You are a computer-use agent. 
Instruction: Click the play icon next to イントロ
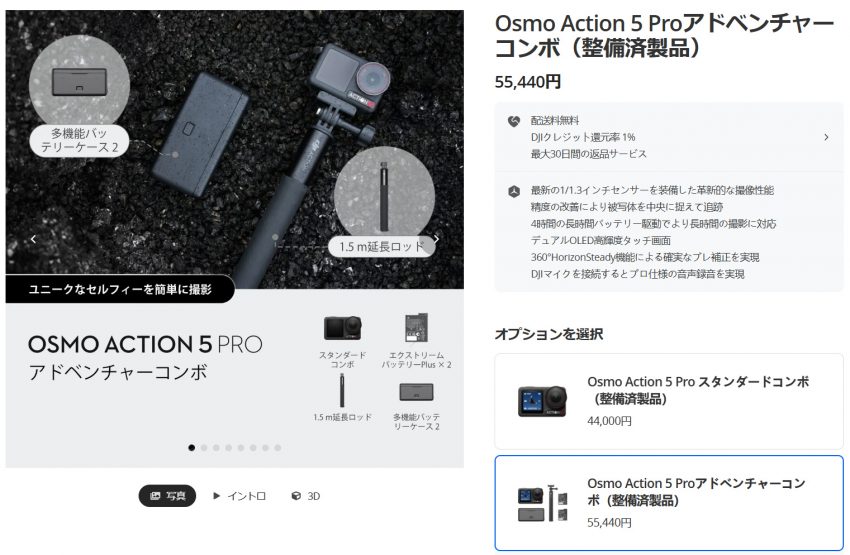216,496
